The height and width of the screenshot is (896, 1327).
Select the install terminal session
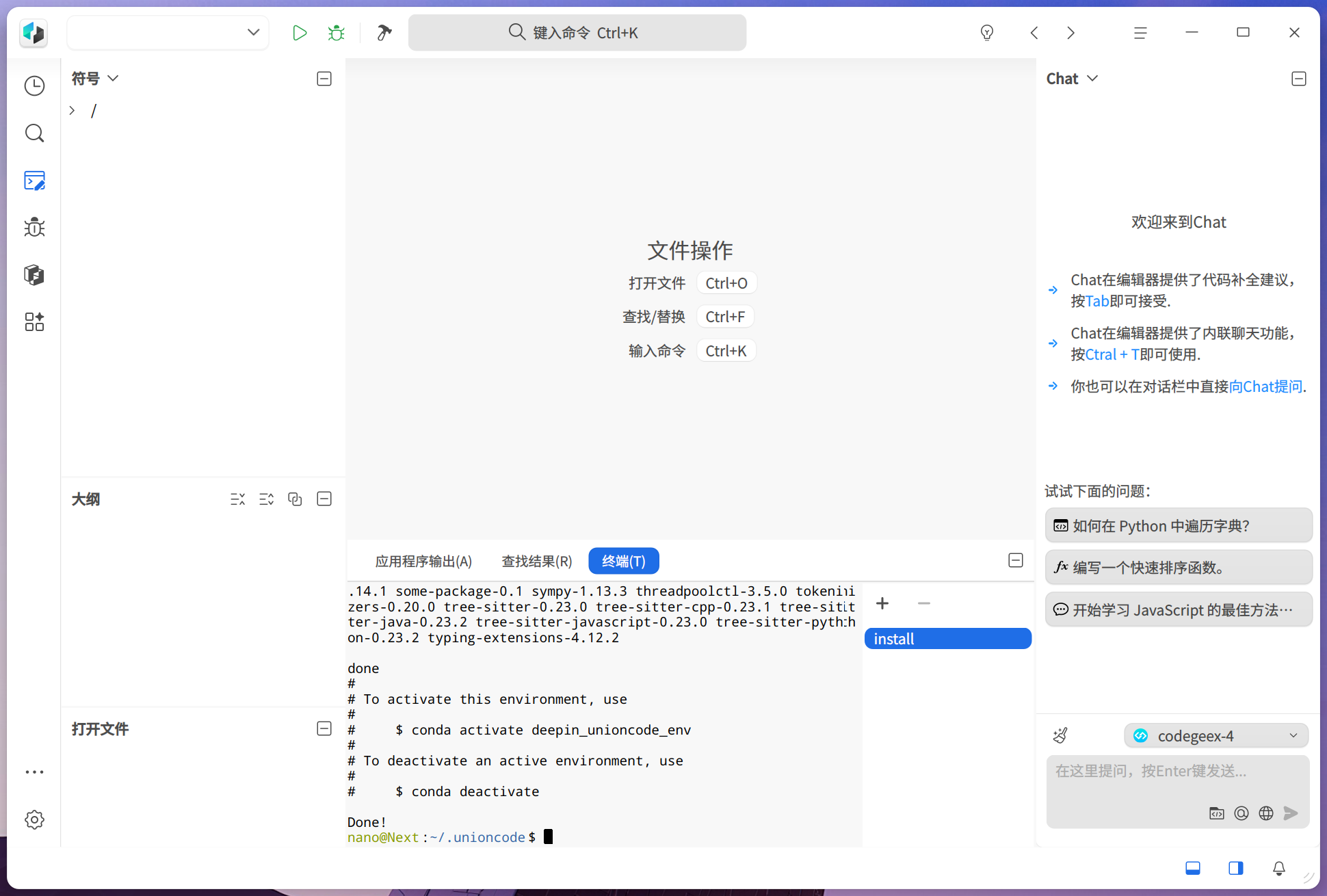(948, 639)
